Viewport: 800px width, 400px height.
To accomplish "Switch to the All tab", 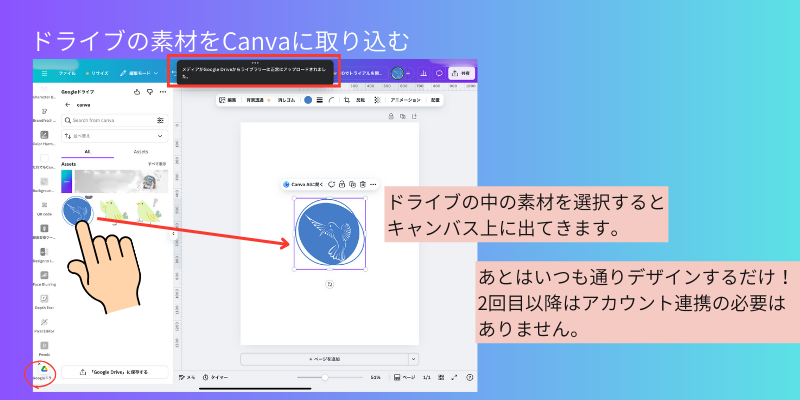I will pos(87,152).
